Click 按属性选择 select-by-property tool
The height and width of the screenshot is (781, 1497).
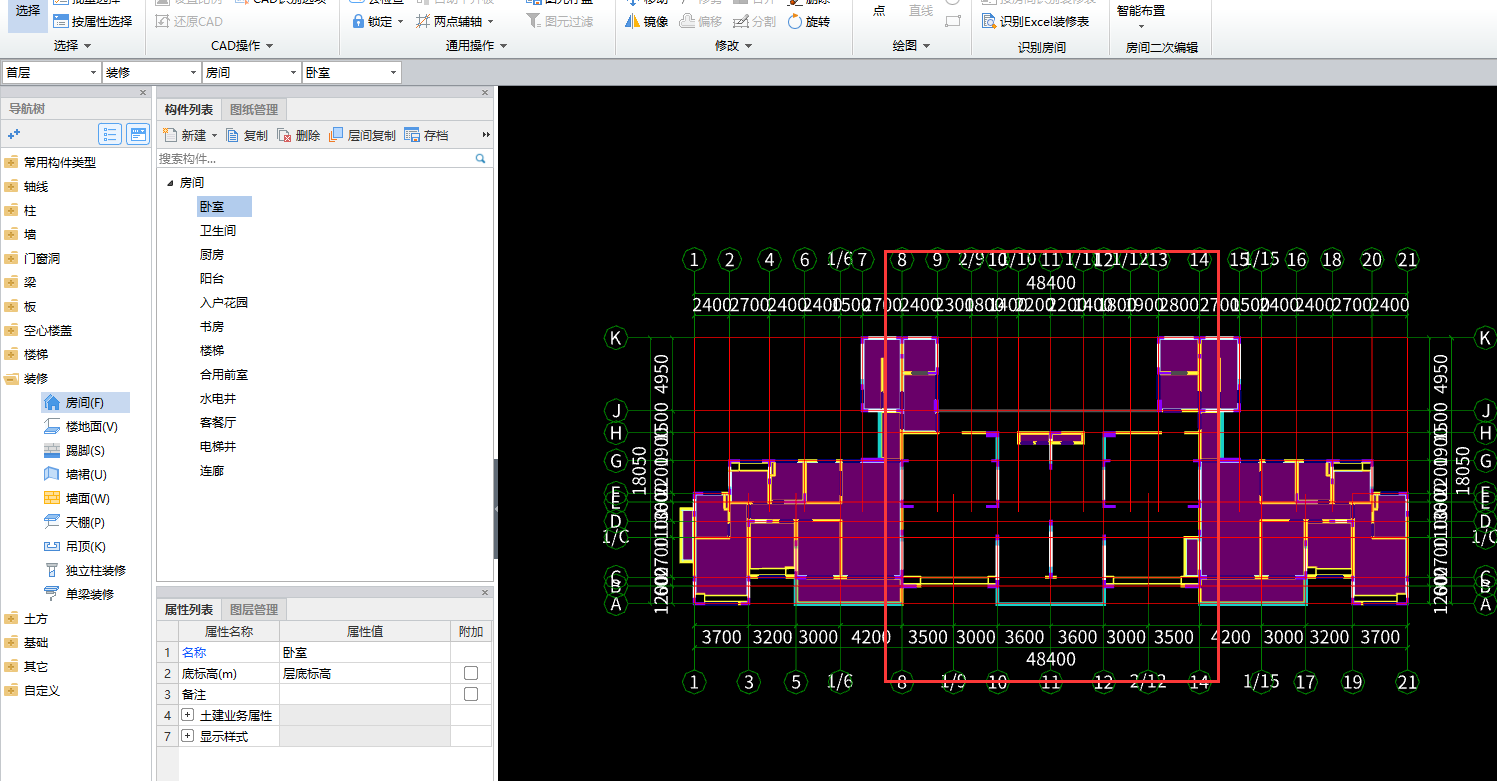92,21
